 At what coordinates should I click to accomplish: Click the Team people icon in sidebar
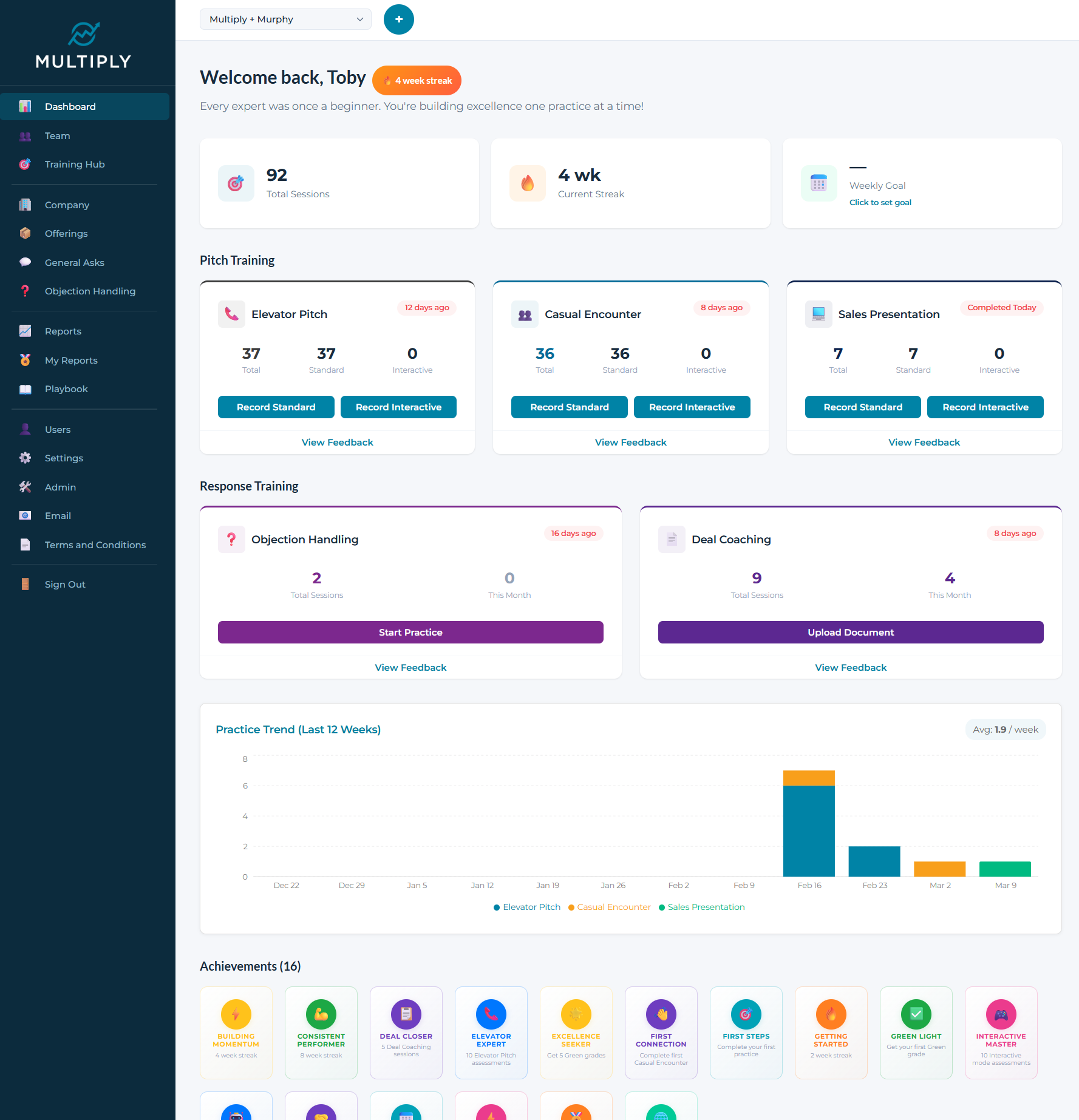25,136
